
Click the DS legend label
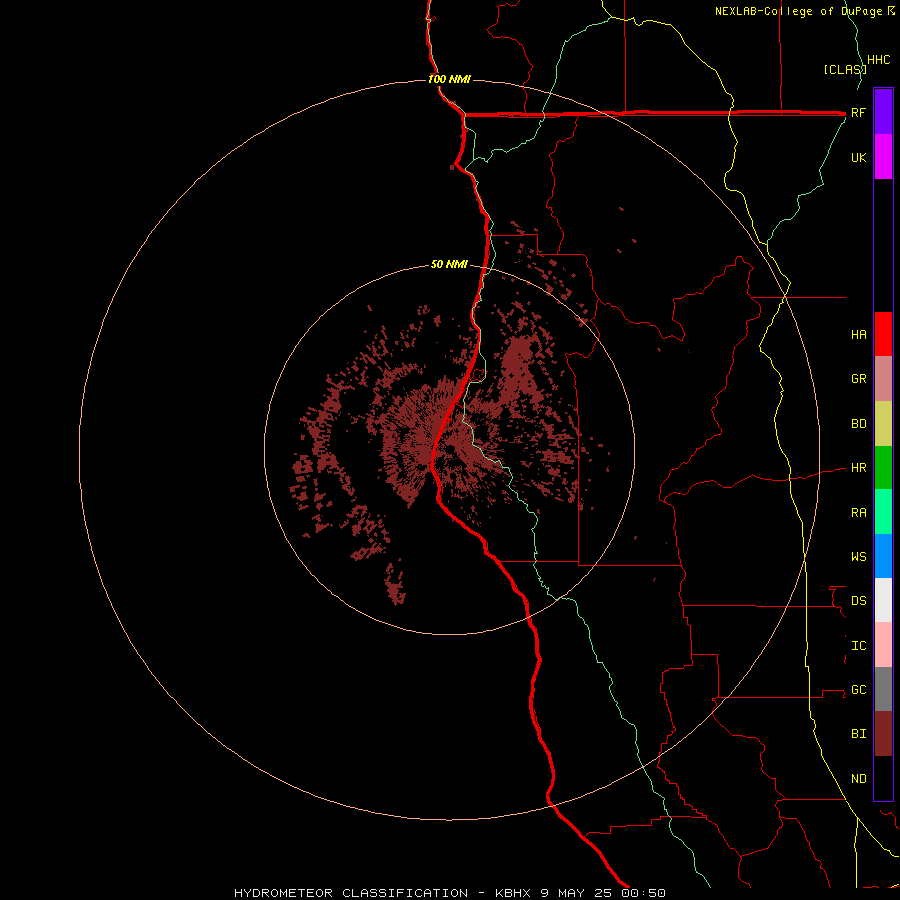click(x=858, y=601)
